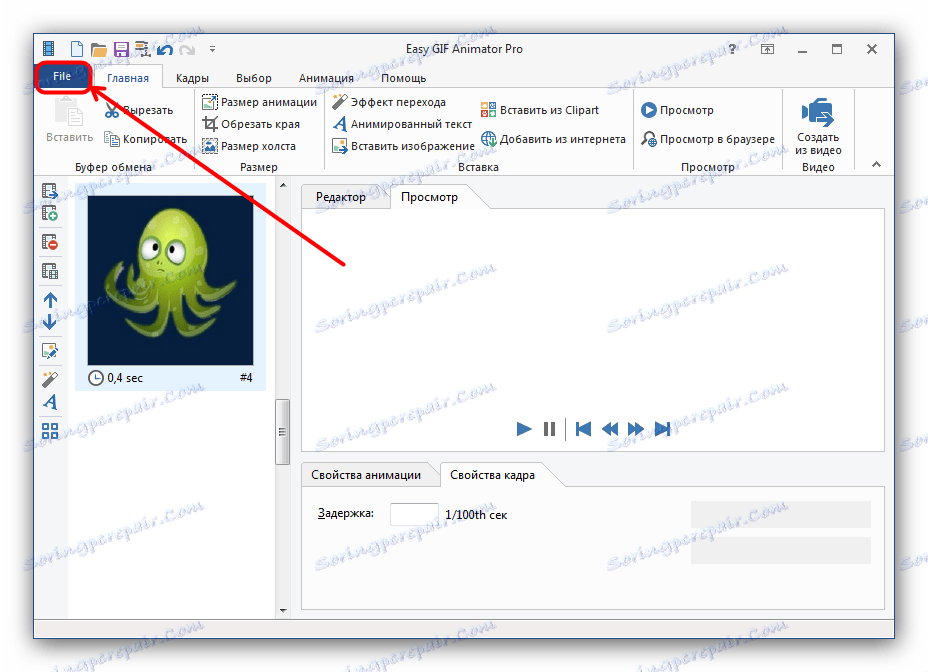Undo the last action
The image size is (928, 672).
163,48
